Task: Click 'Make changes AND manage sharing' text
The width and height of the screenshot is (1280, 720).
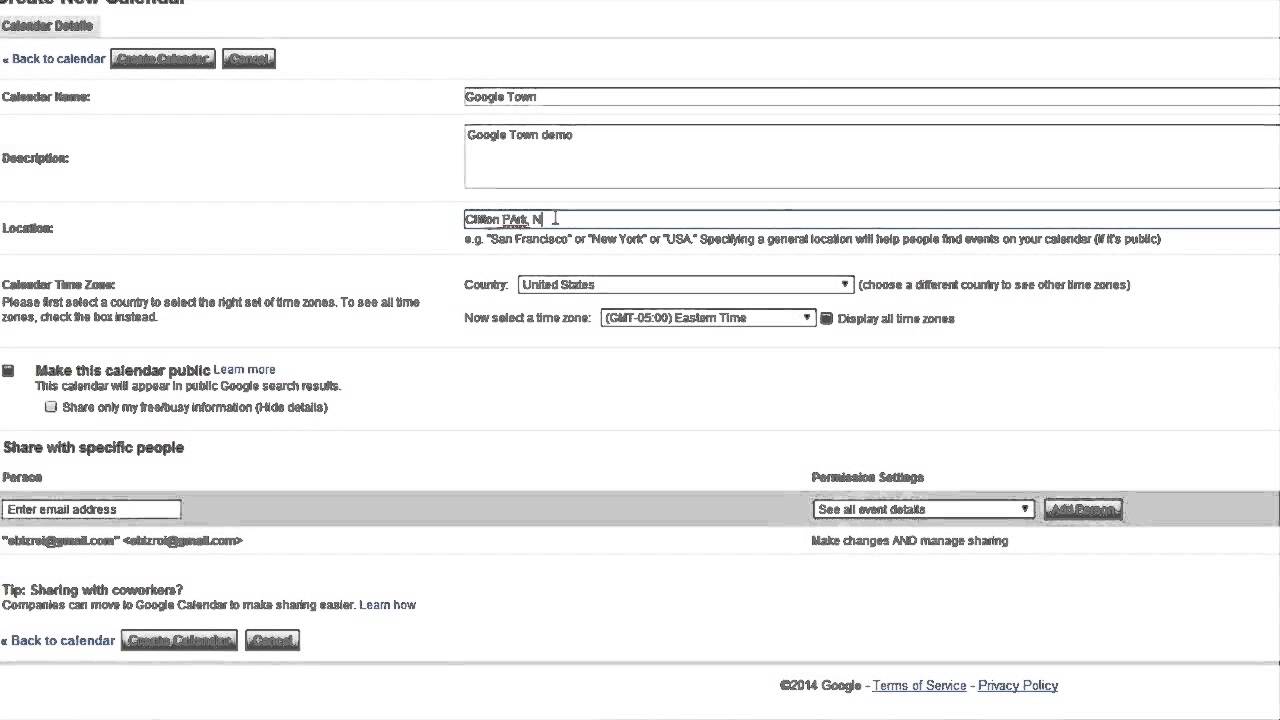Action: tap(910, 541)
